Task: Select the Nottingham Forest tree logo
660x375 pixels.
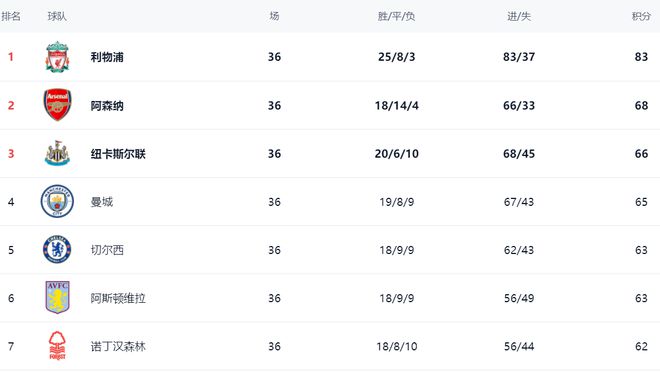Action: tap(57, 346)
